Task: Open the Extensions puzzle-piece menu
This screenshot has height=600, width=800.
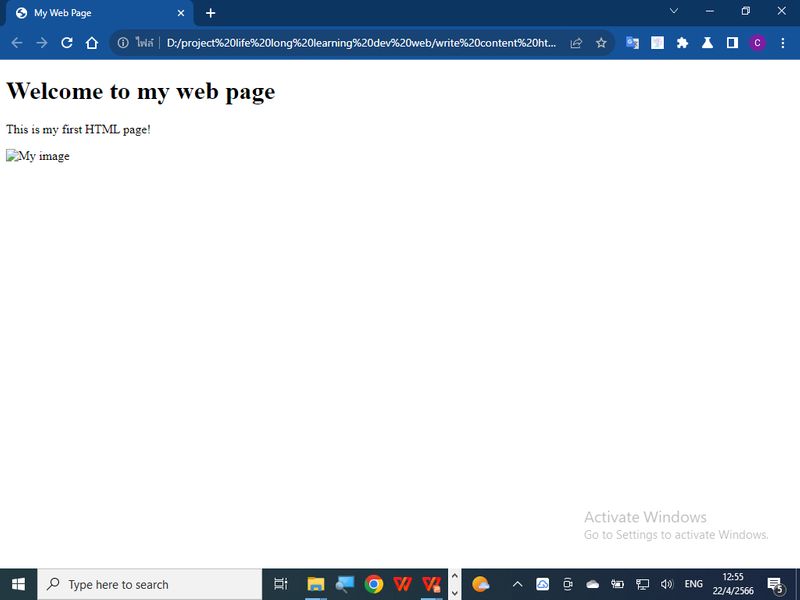Action: [682, 42]
